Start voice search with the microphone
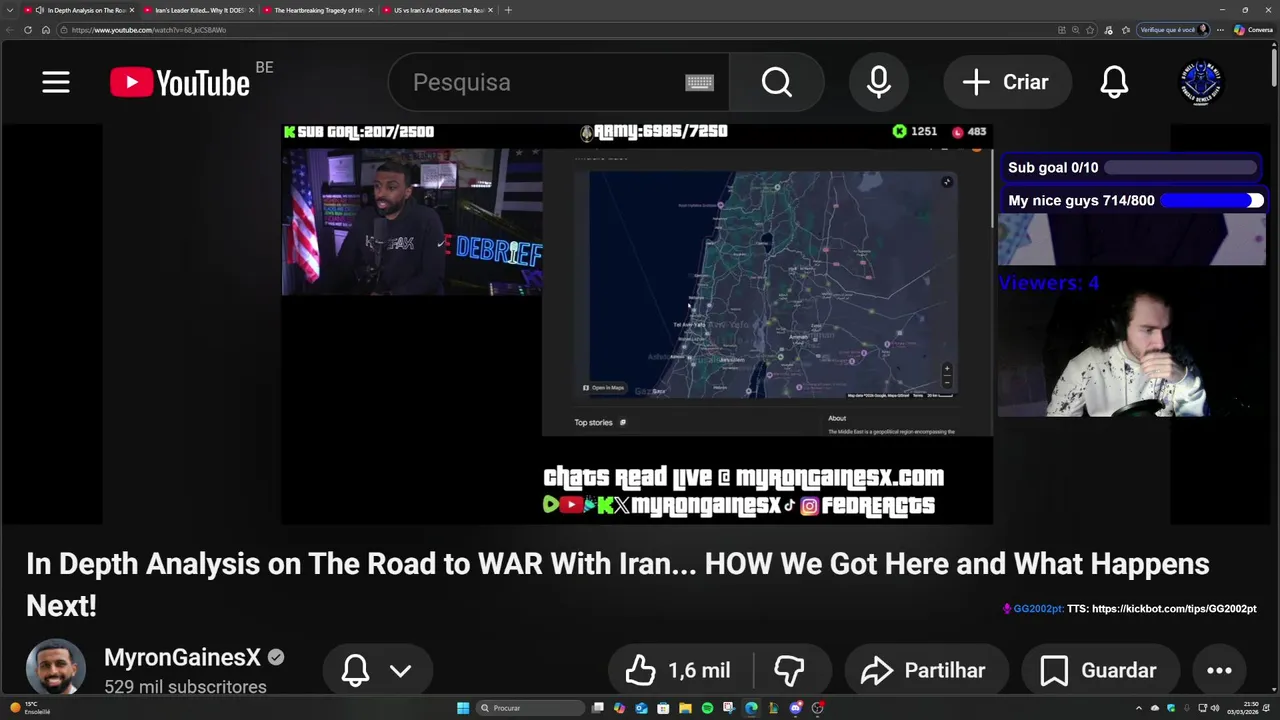1280x720 pixels. 879,82
